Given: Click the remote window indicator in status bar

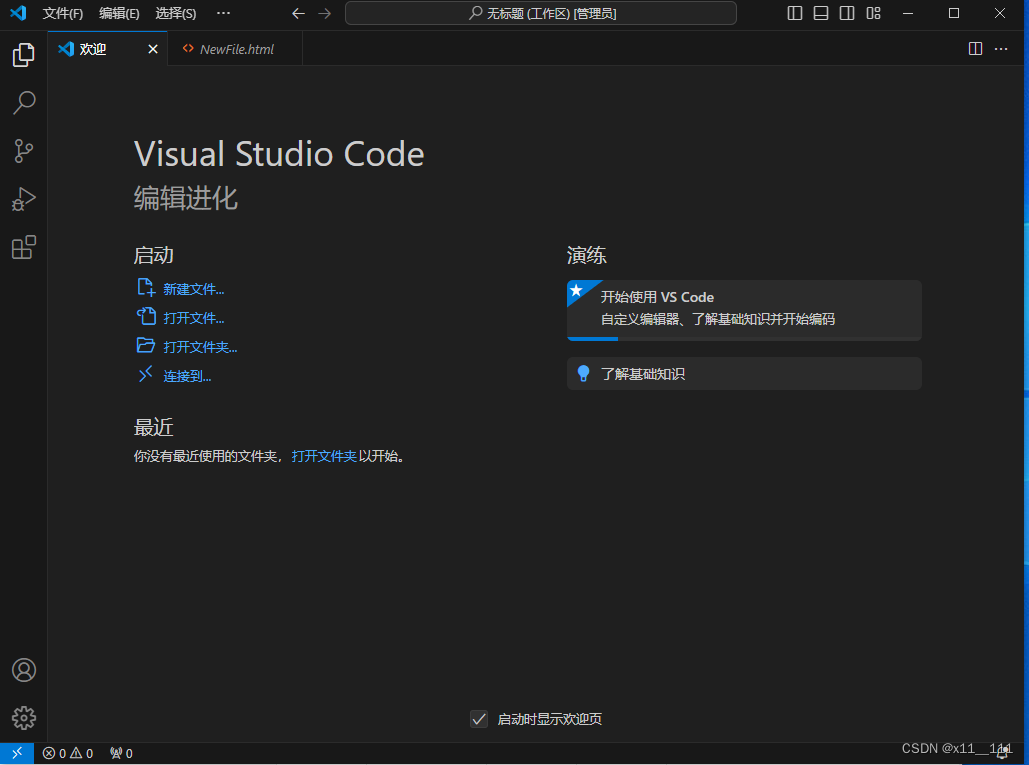Looking at the screenshot, I should [17, 753].
